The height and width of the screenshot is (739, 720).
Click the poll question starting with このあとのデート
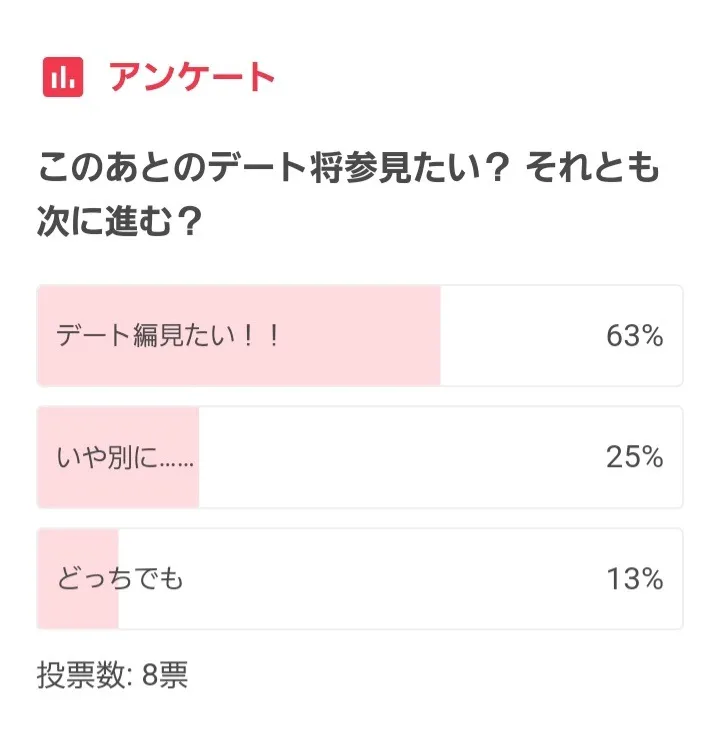point(350,169)
